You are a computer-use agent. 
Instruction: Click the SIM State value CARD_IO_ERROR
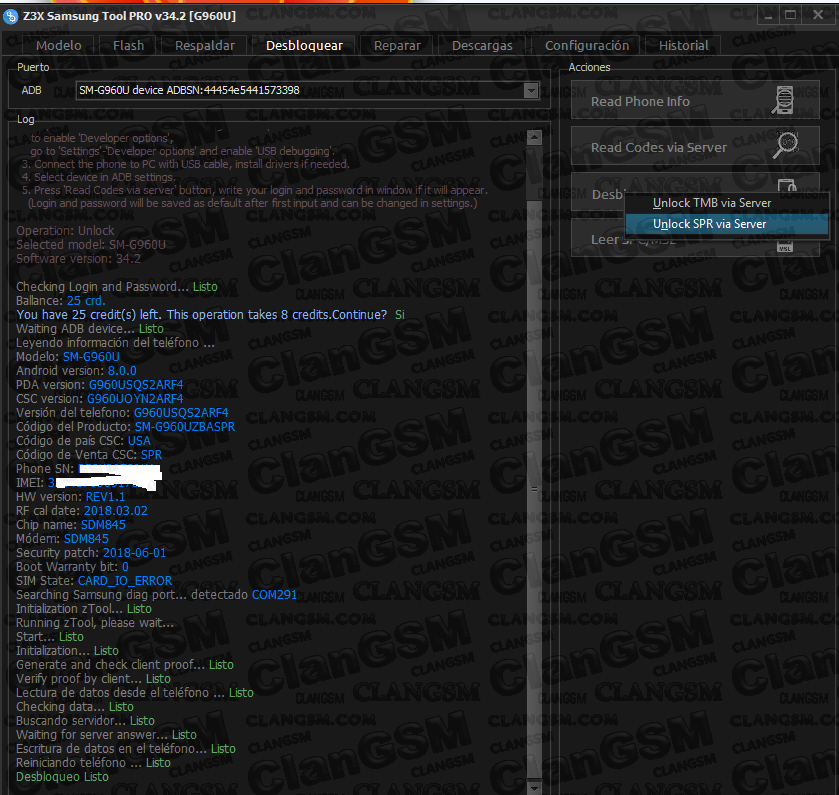coord(125,581)
